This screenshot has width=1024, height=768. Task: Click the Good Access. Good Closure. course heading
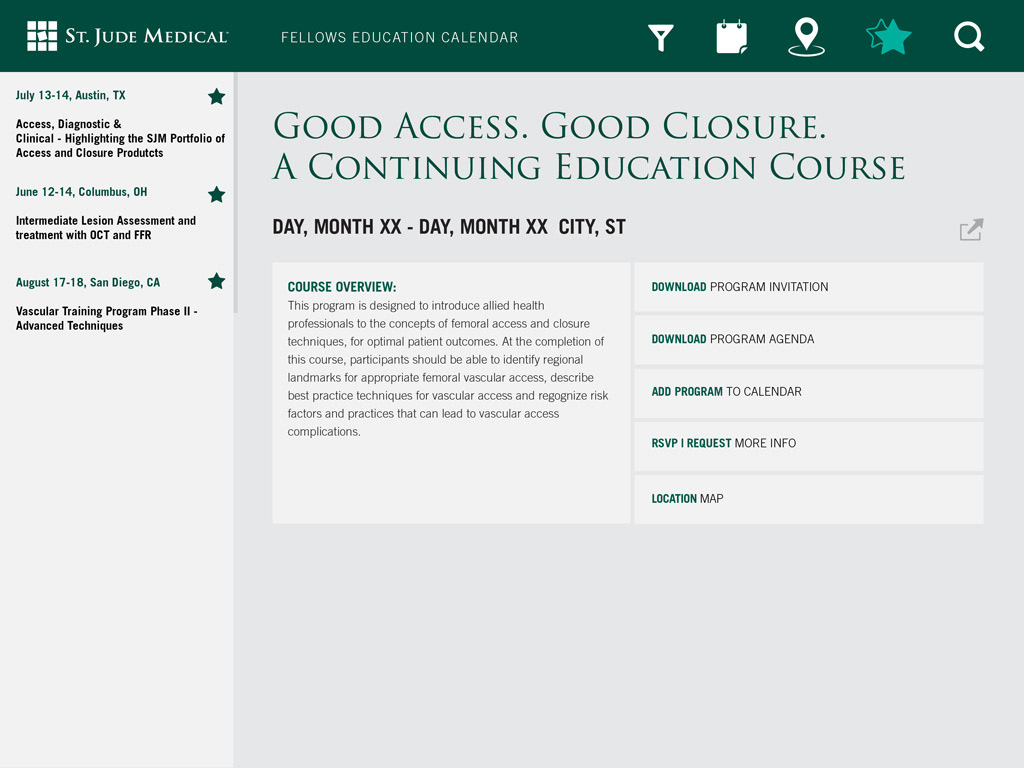tap(588, 146)
